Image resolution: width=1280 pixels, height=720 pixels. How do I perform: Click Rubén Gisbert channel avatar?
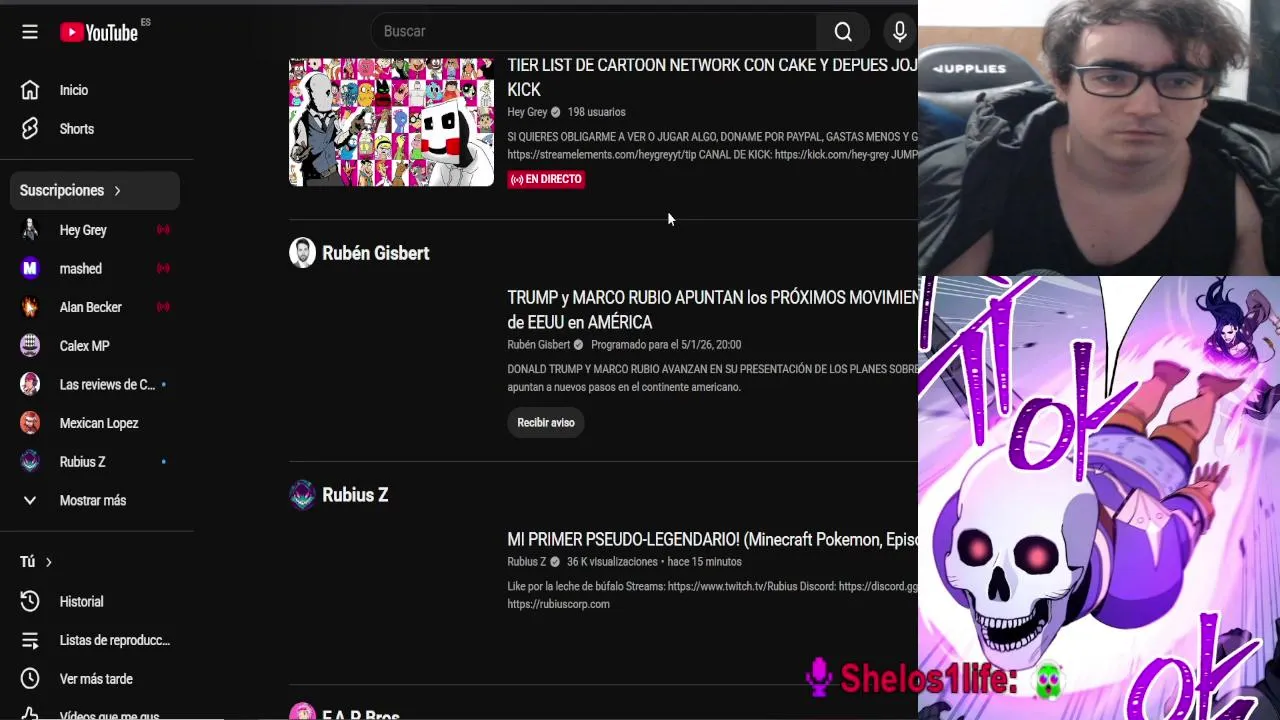302,253
